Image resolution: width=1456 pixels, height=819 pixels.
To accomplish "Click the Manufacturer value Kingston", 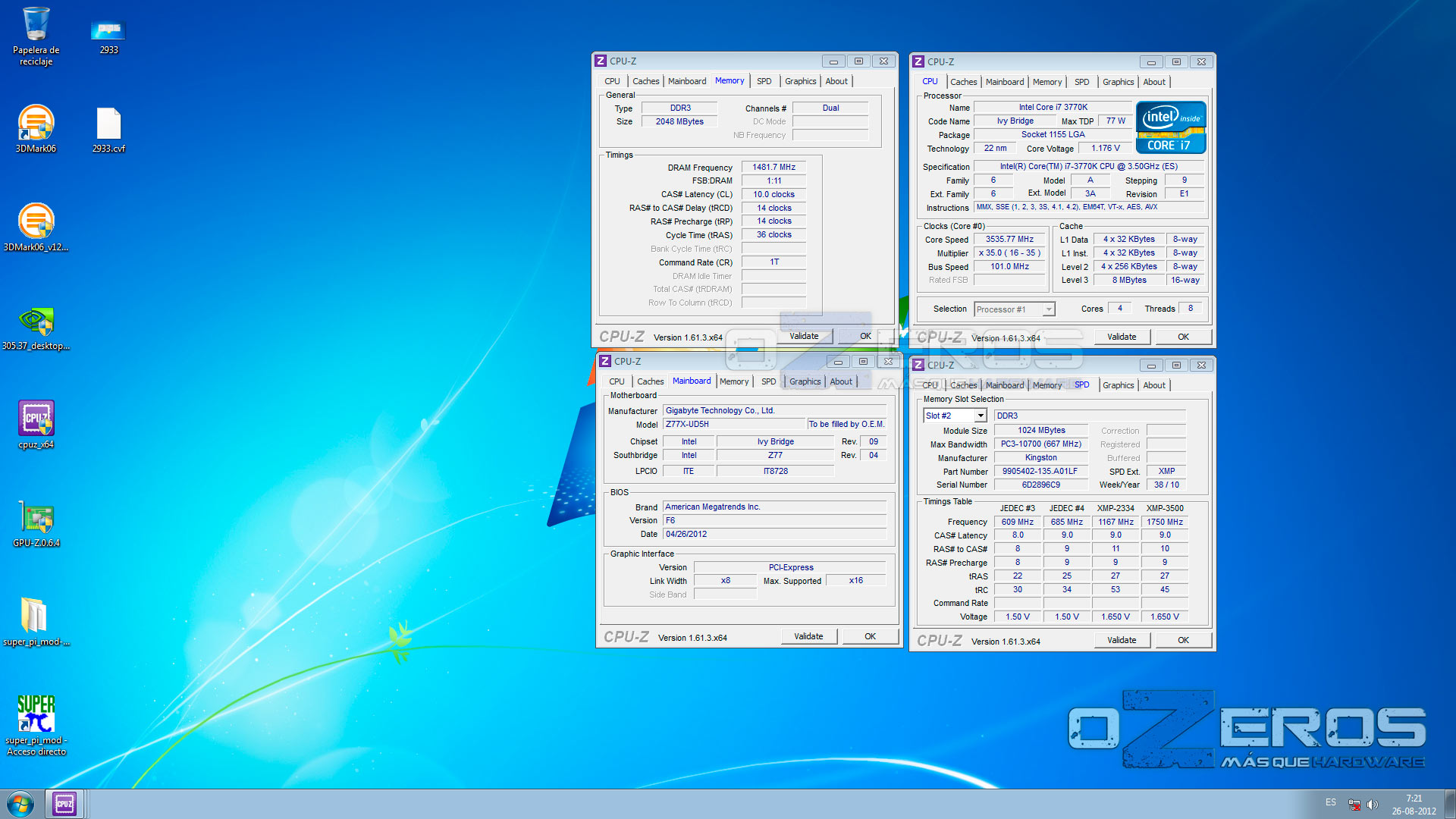I will [x=1040, y=457].
